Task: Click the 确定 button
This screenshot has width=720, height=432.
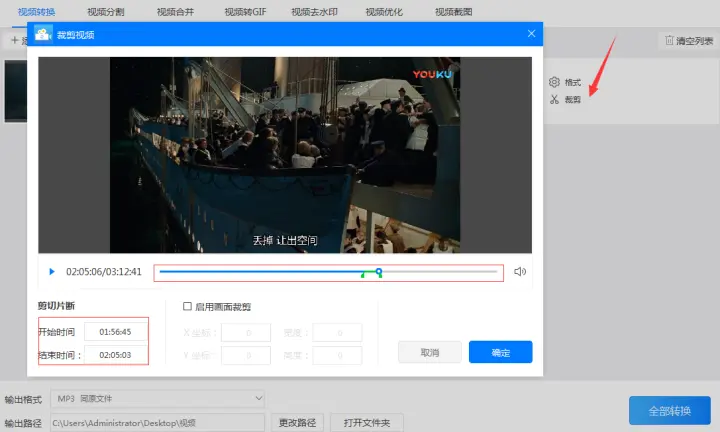Action: pyautogui.click(x=501, y=352)
